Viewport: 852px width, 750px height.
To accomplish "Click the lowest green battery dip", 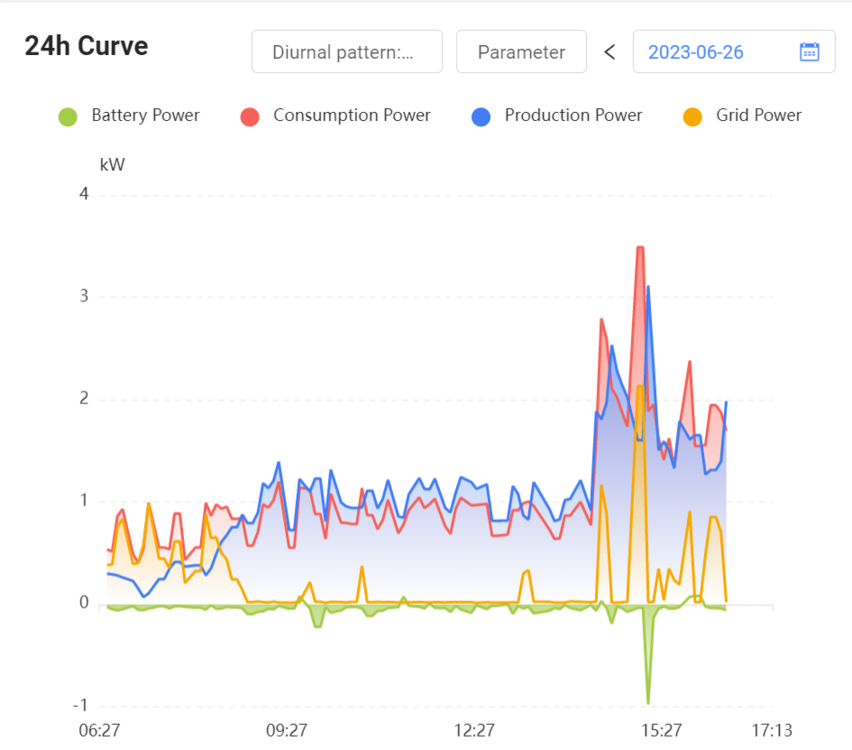I will click(x=648, y=701).
